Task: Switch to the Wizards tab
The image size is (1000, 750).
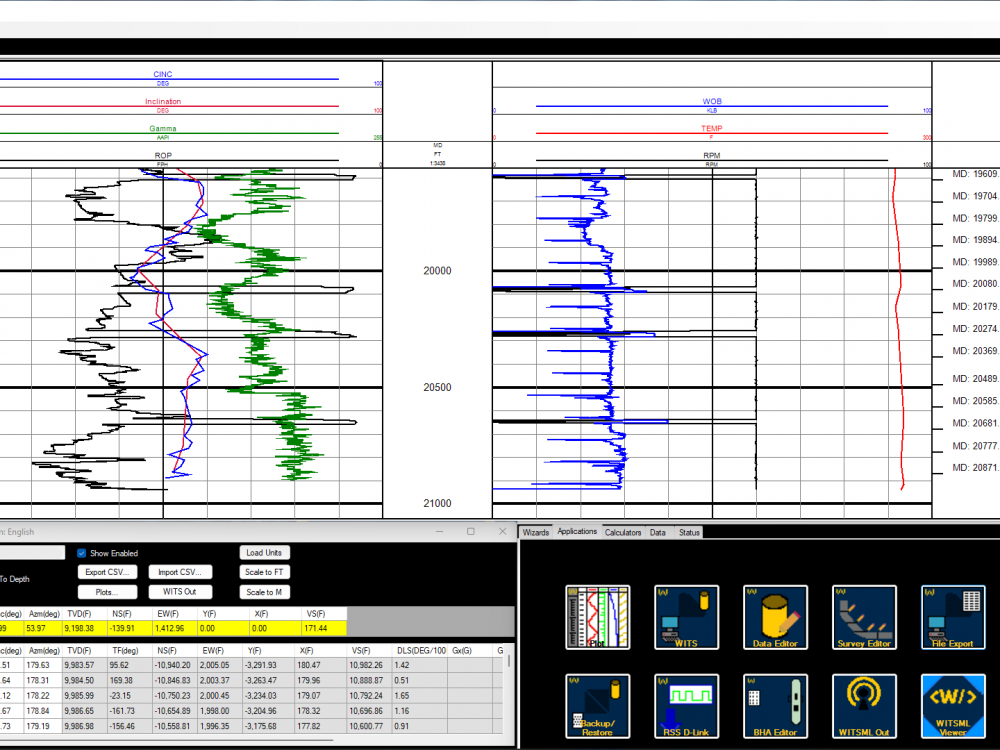Action: [536, 533]
